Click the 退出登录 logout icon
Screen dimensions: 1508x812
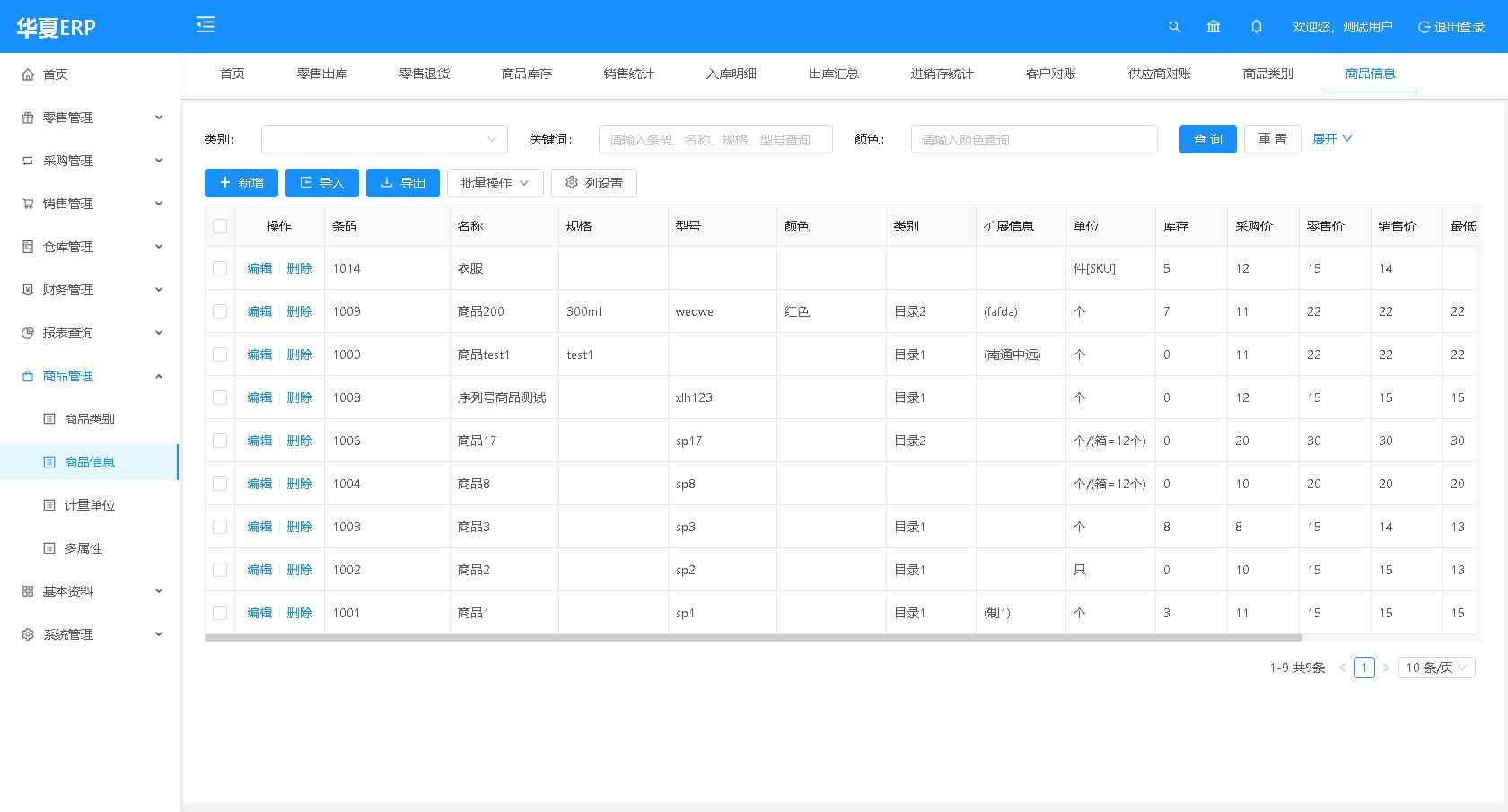(1424, 27)
